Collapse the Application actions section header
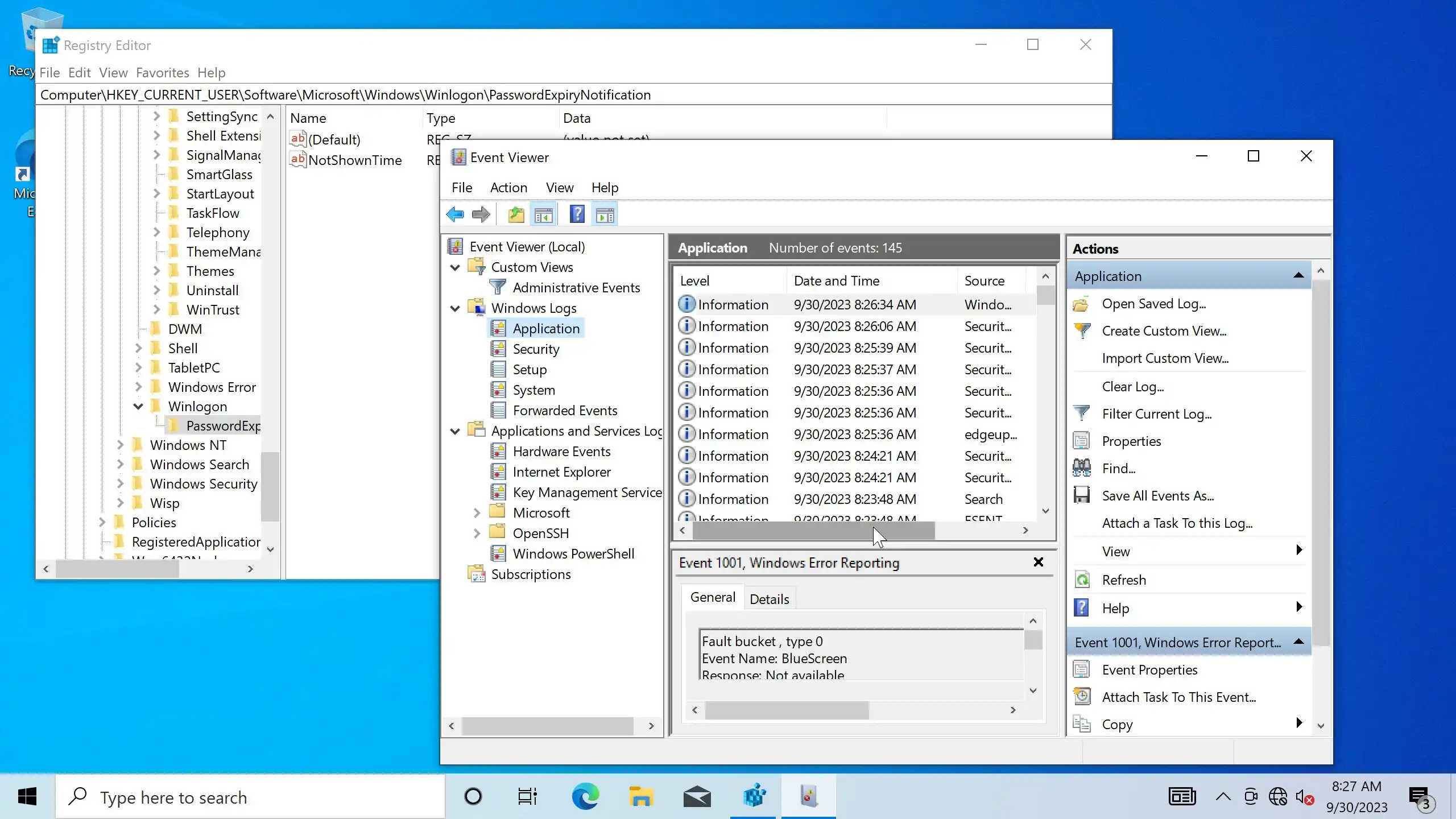1456x819 pixels. coord(1298,276)
